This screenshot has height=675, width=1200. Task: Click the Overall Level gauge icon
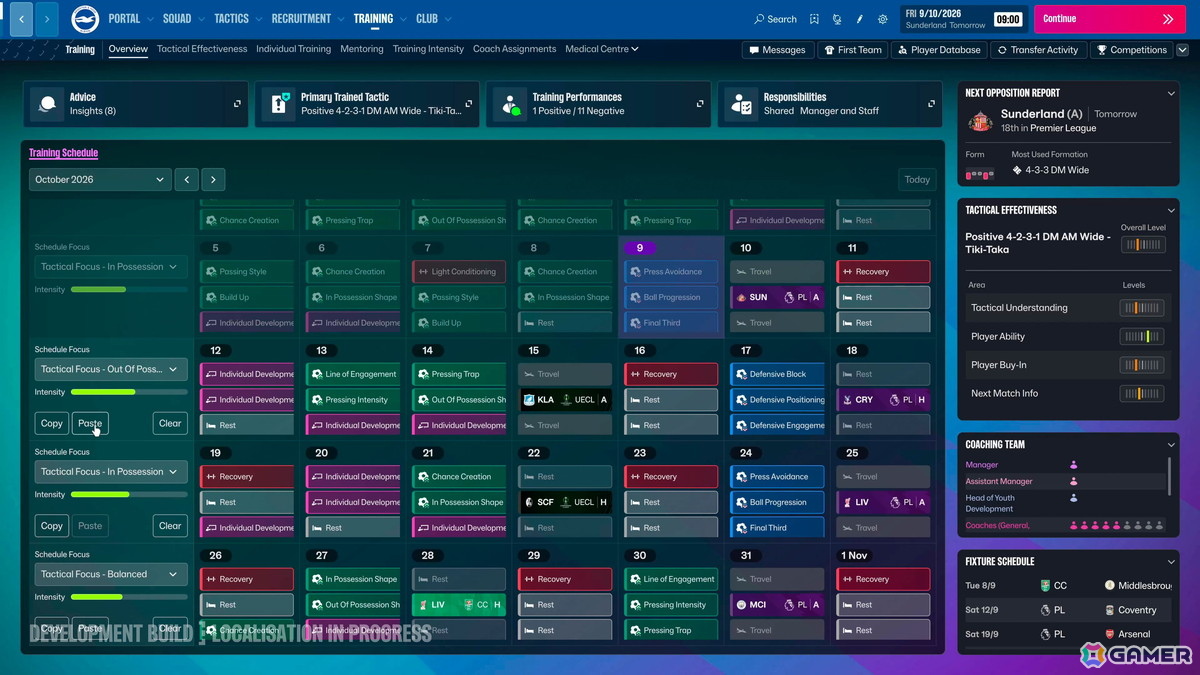click(x=1142, y=245)
